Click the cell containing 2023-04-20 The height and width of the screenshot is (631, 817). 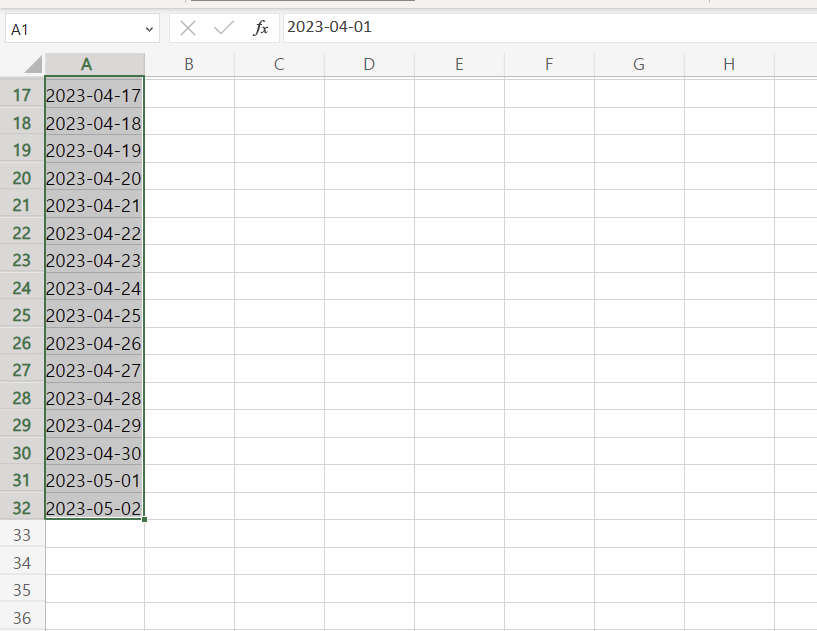click(x=94, y=177)
